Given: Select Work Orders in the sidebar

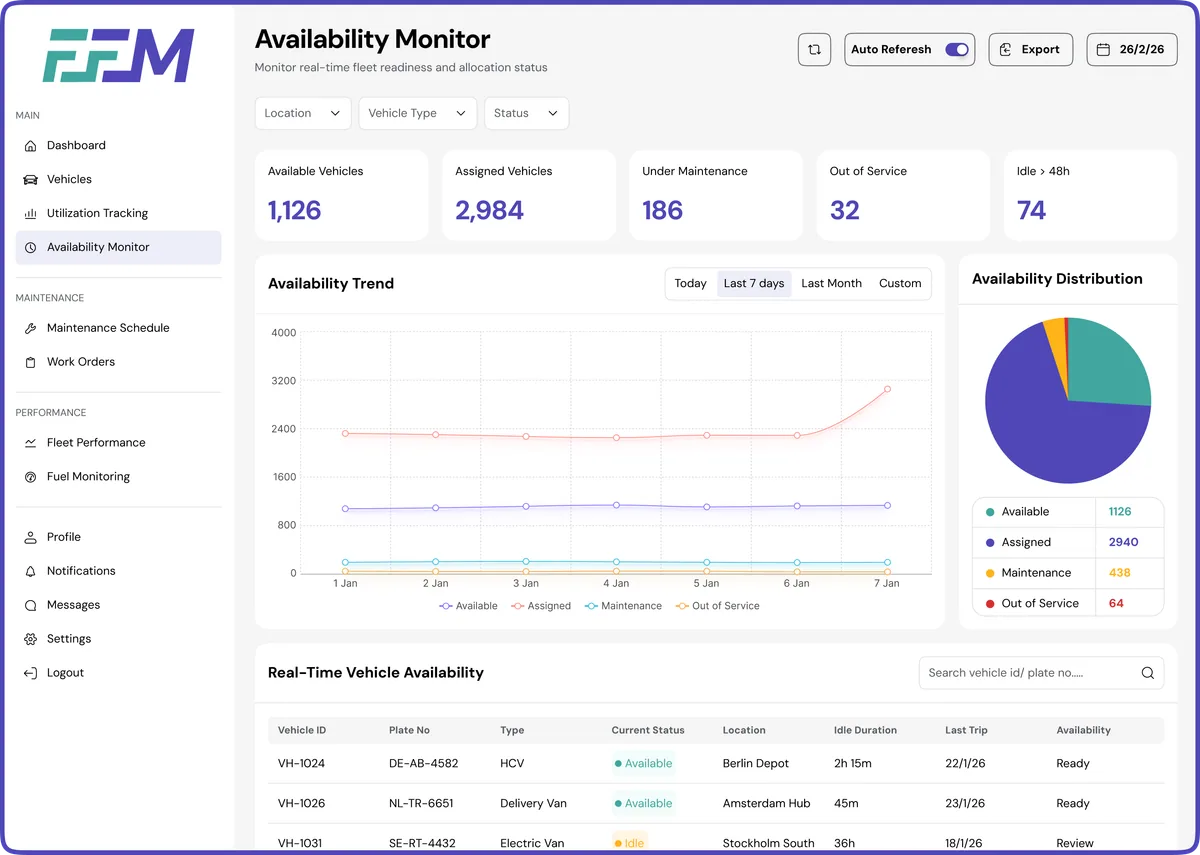Looking at the screenshot, I should tap(83, 362).
